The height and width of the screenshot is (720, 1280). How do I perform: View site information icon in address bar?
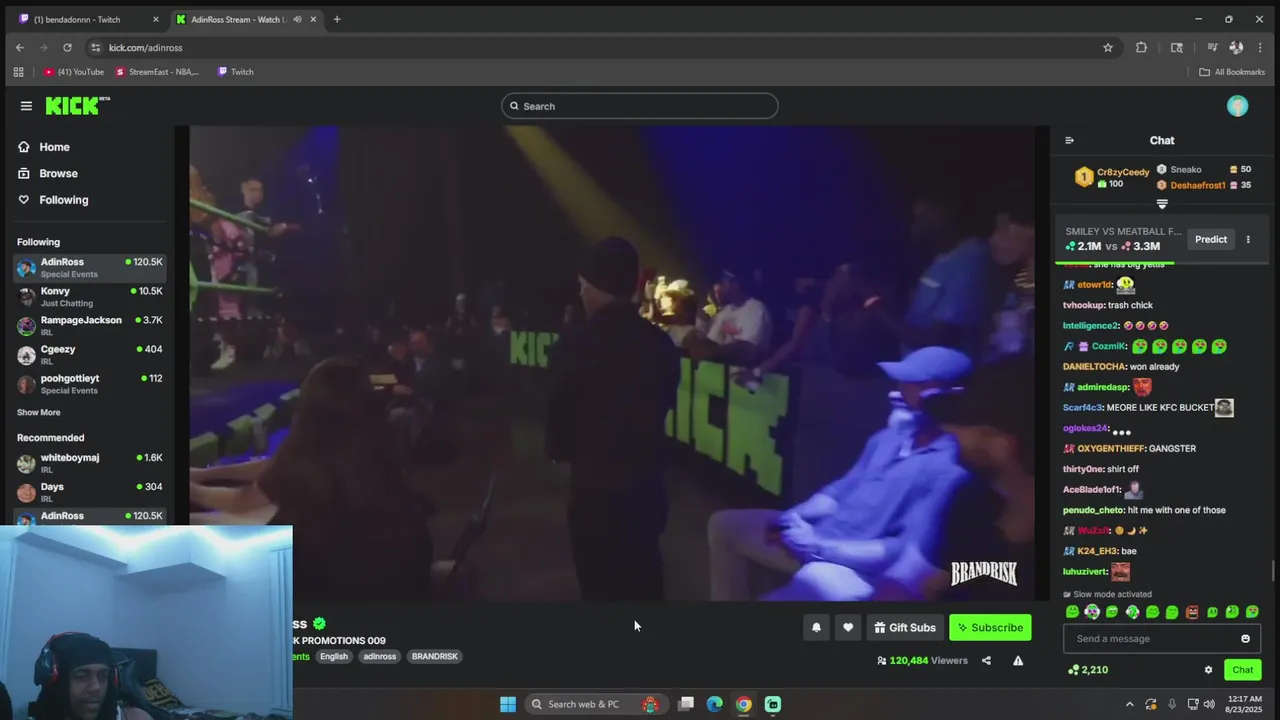pyautogui.click(x=95, y=48)
